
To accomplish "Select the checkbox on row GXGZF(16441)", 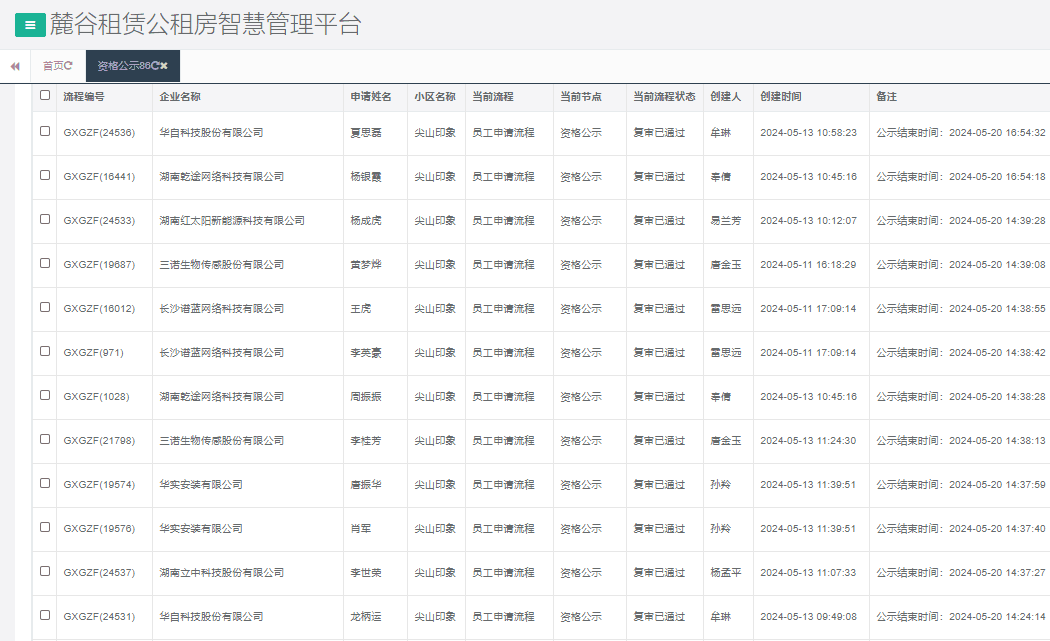I will (x=44, y=176).
